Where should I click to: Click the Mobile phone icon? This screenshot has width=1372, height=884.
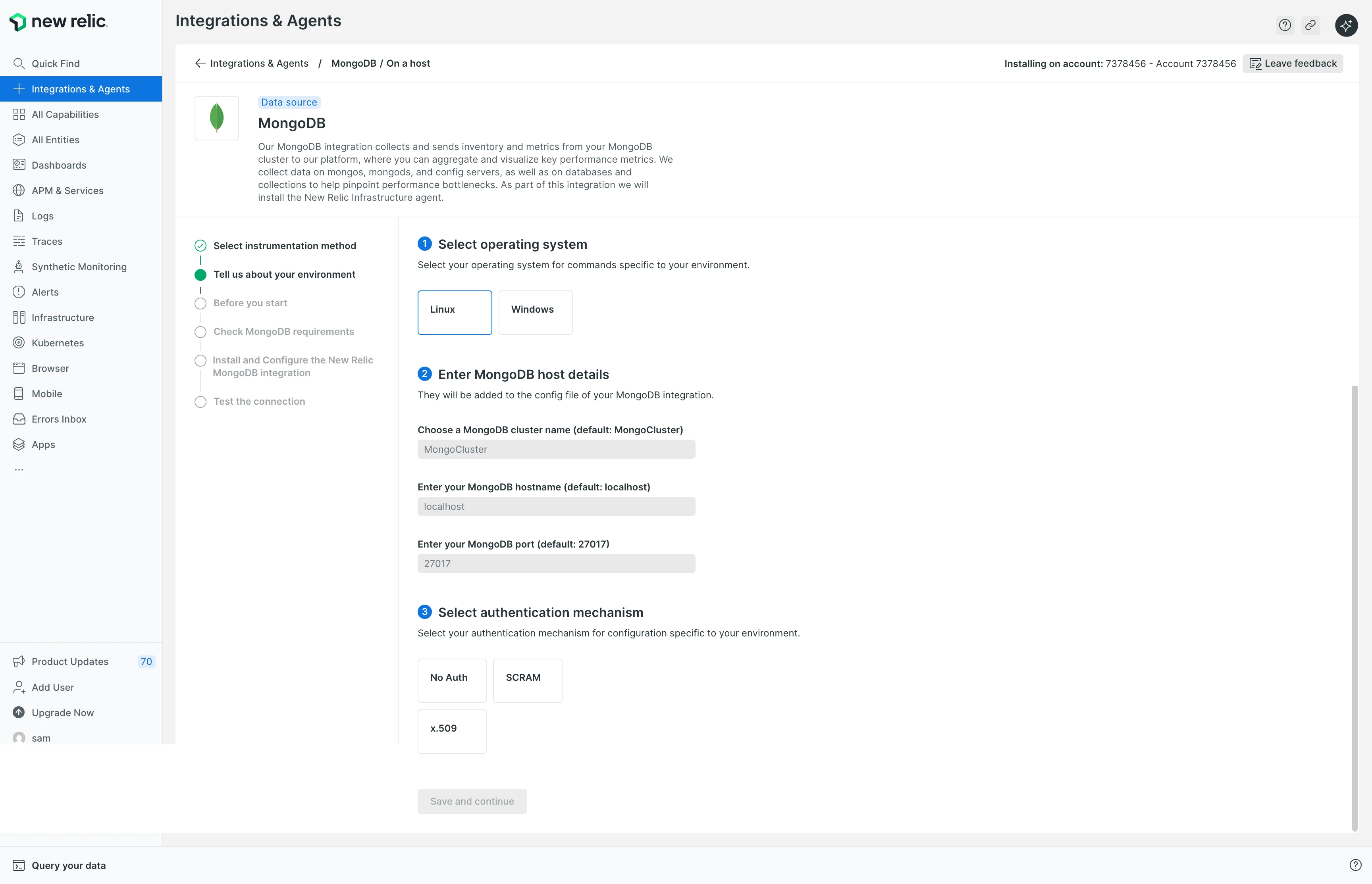(19, 394)
